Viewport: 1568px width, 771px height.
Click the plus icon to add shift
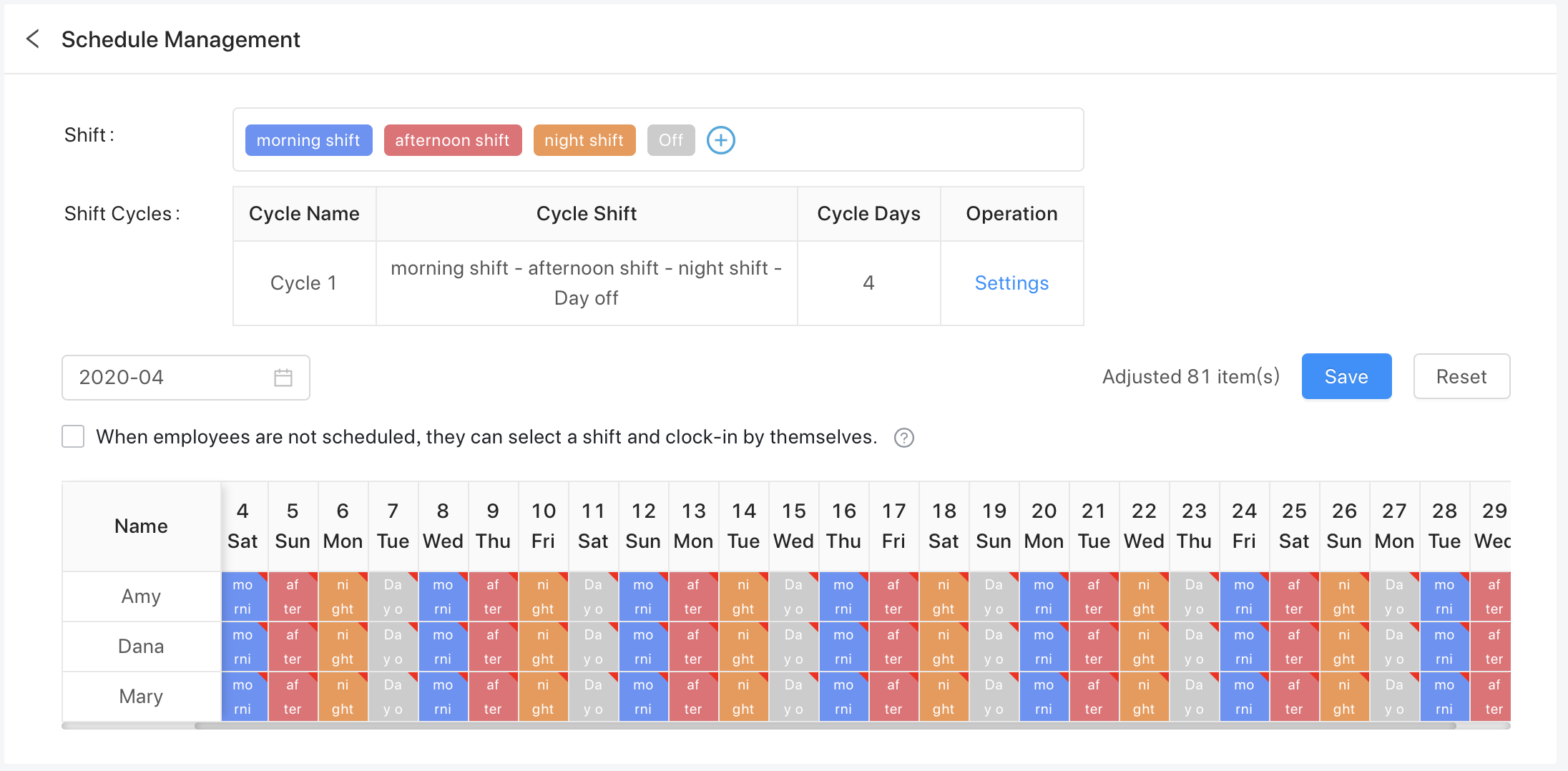tap(720, 140)
